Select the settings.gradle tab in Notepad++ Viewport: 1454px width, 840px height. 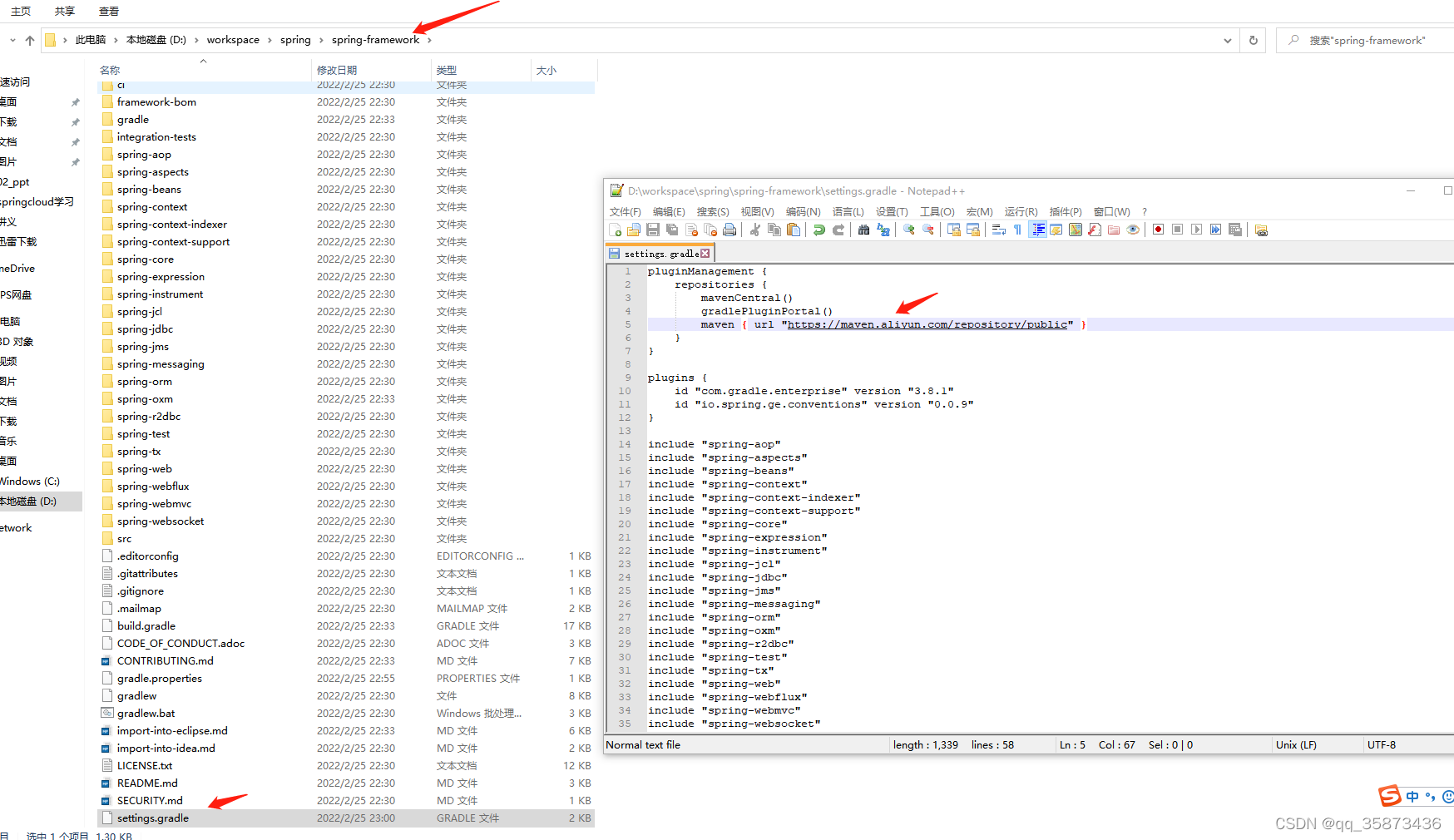click(660, 254)
